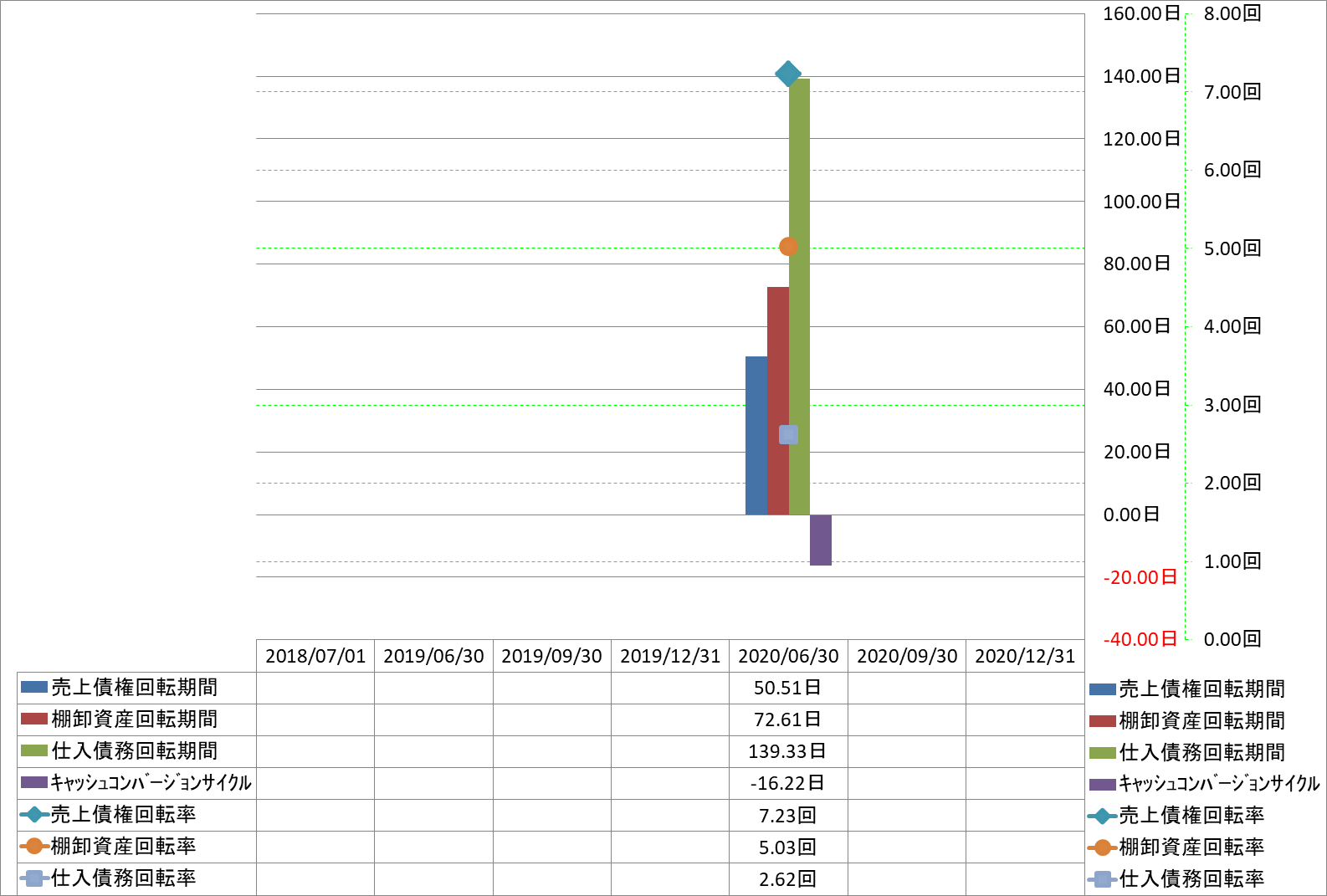Click 棚卸資産回転期間 row label in data table
1327x896 pixels.
coord(136,719)
